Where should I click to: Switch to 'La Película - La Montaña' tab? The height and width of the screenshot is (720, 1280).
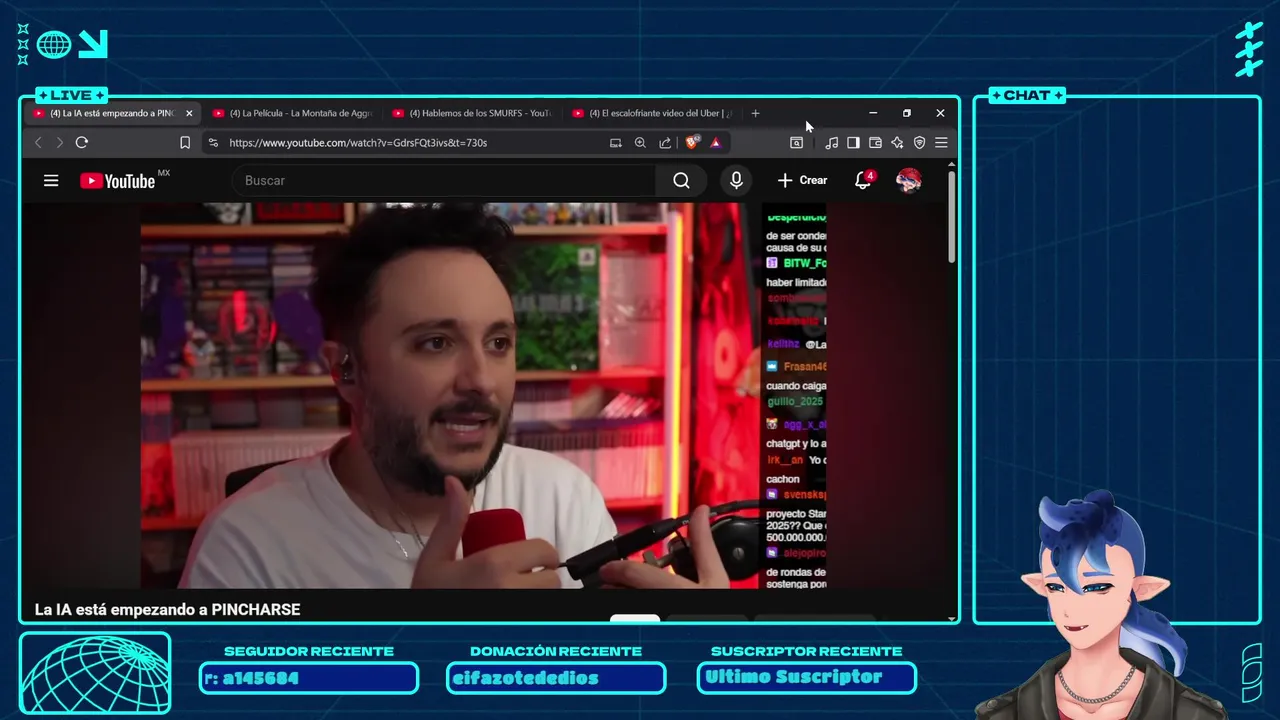point(292,113)
